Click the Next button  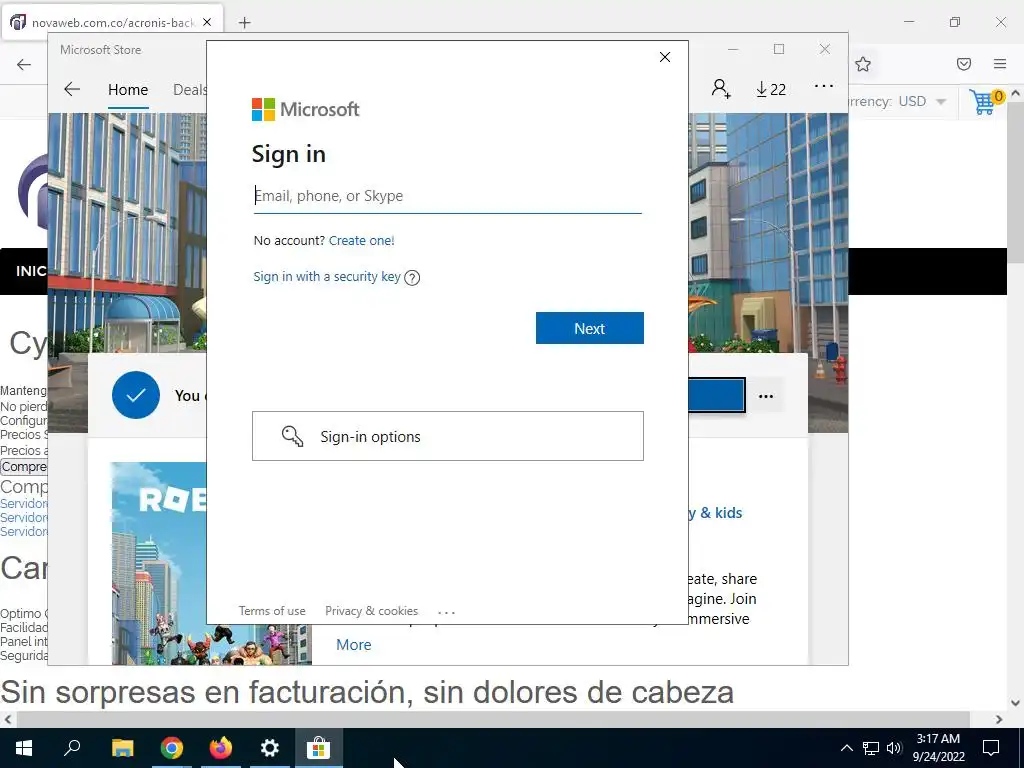pyautogui.click(x=590, y=328)
